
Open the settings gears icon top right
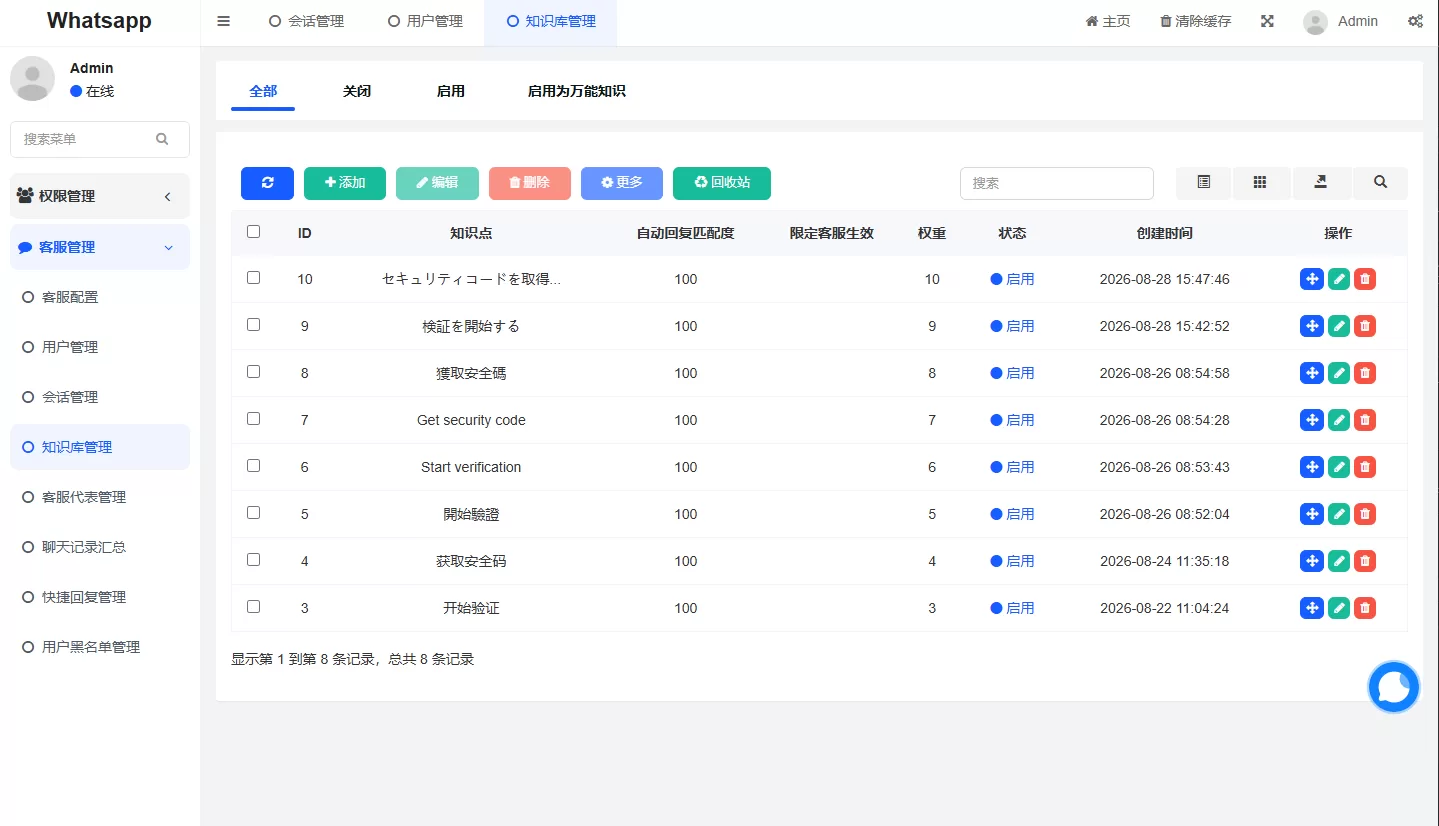tap(1415, 21)
